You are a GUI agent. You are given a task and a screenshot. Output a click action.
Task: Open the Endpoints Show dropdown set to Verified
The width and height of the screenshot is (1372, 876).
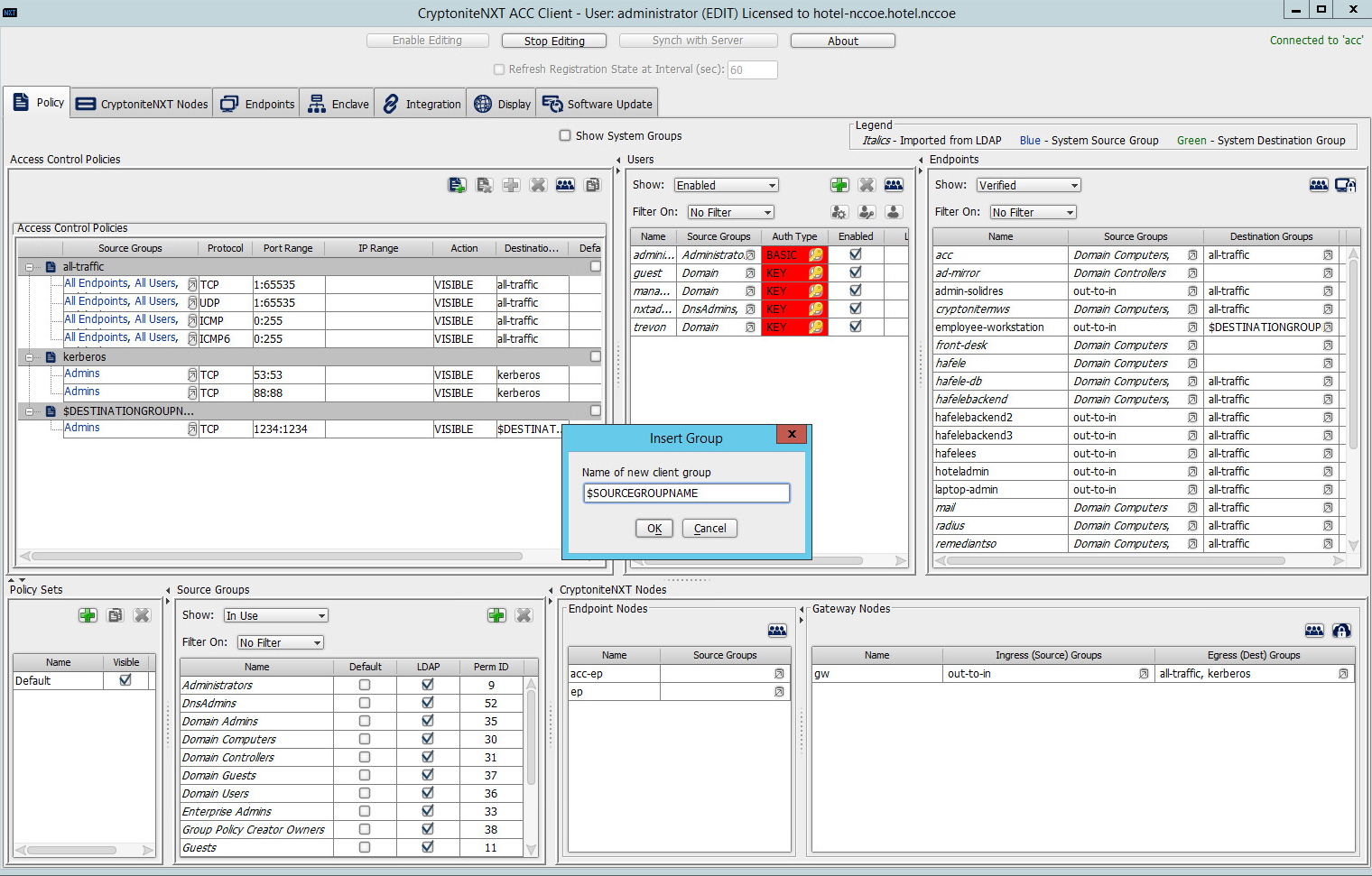click(x=1028, y=185)
